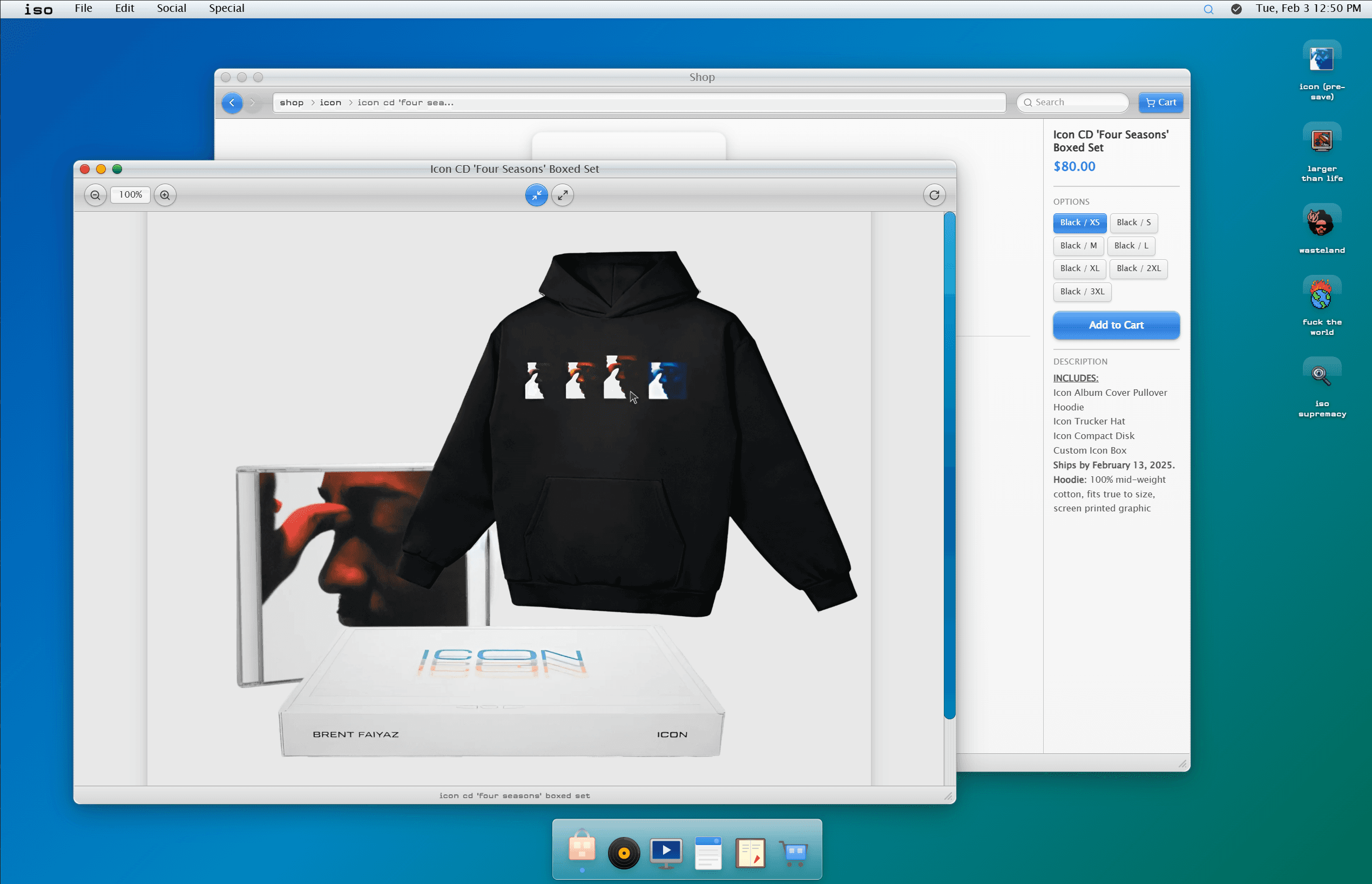Select the Black / XL size option
This screenshot has height=884, width=1372.
coord(1079,268)
